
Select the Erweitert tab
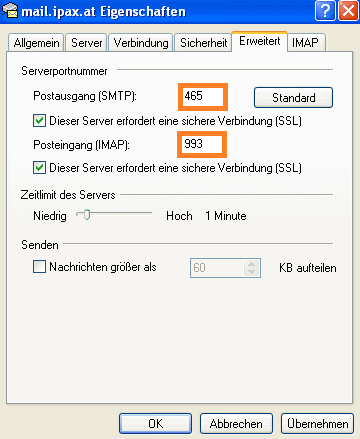pos(259,41)
